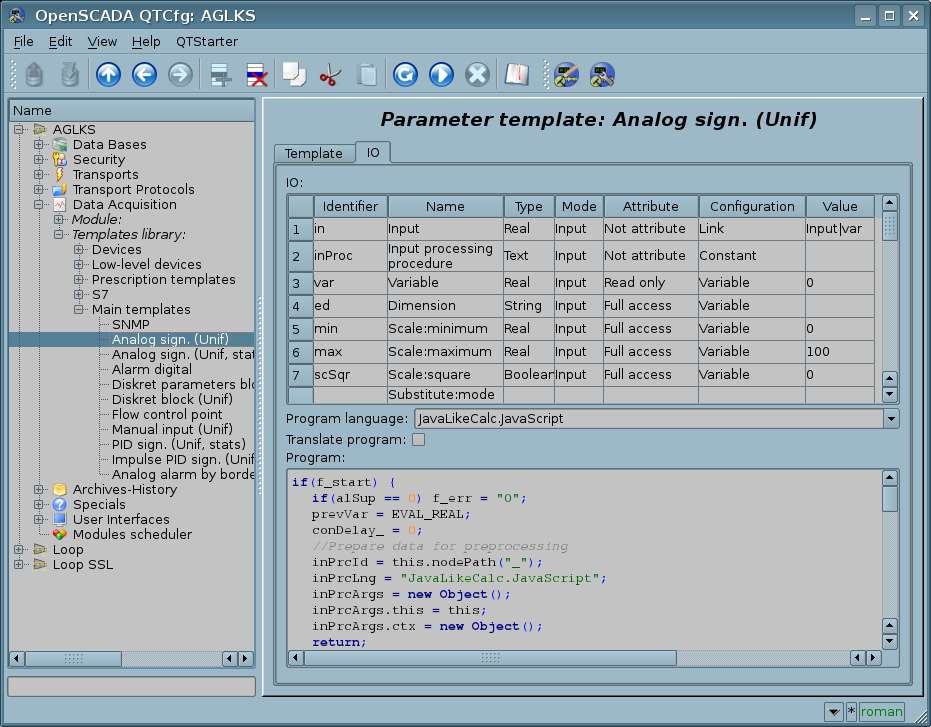Click the roman user button in status bar
Image resolution: width=931 pixels, height=727 pixels.
click(881, 712)
